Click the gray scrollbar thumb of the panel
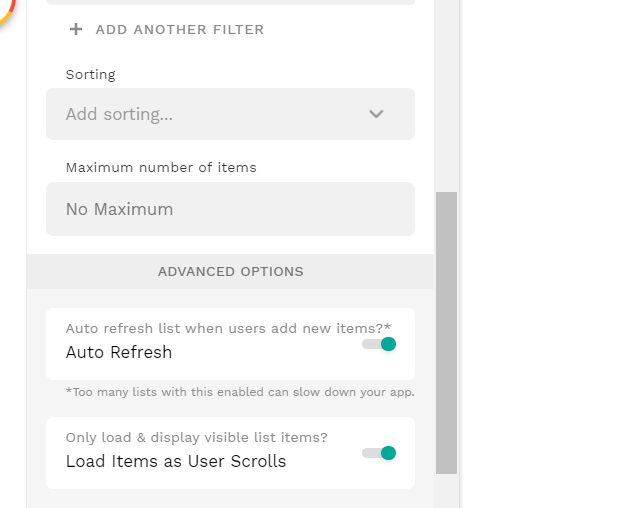This screenshot has height=508, width=637. coord(446,330)
